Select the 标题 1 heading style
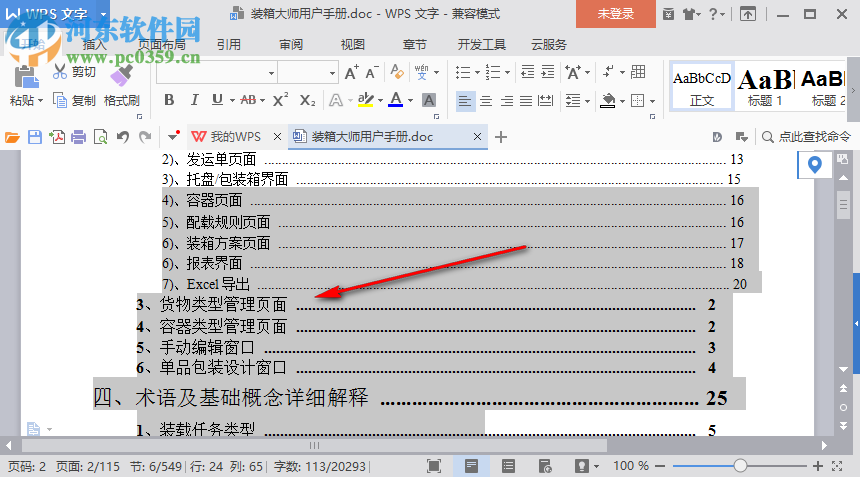The height and width of the screenshot is (477, 860). 765,86
